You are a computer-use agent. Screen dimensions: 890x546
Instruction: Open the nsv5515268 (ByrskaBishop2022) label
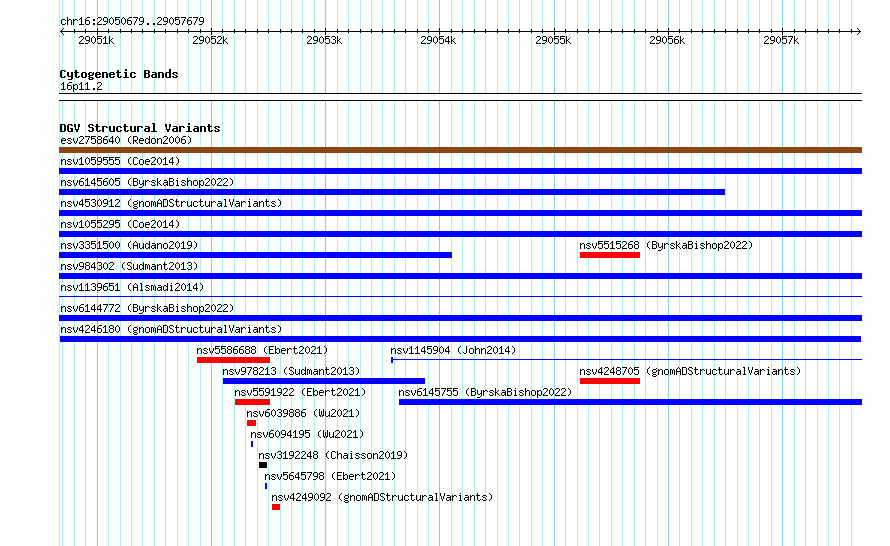coord(666,245)
